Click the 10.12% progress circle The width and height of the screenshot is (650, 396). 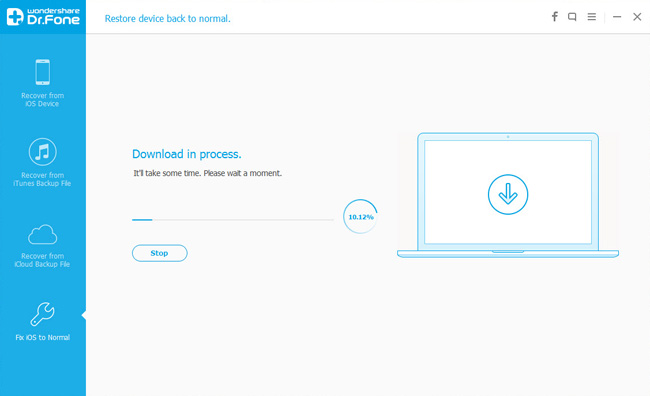point(361,216)
